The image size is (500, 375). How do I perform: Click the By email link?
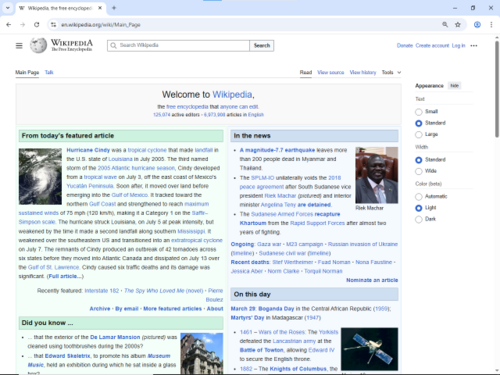tap(127, 309)
